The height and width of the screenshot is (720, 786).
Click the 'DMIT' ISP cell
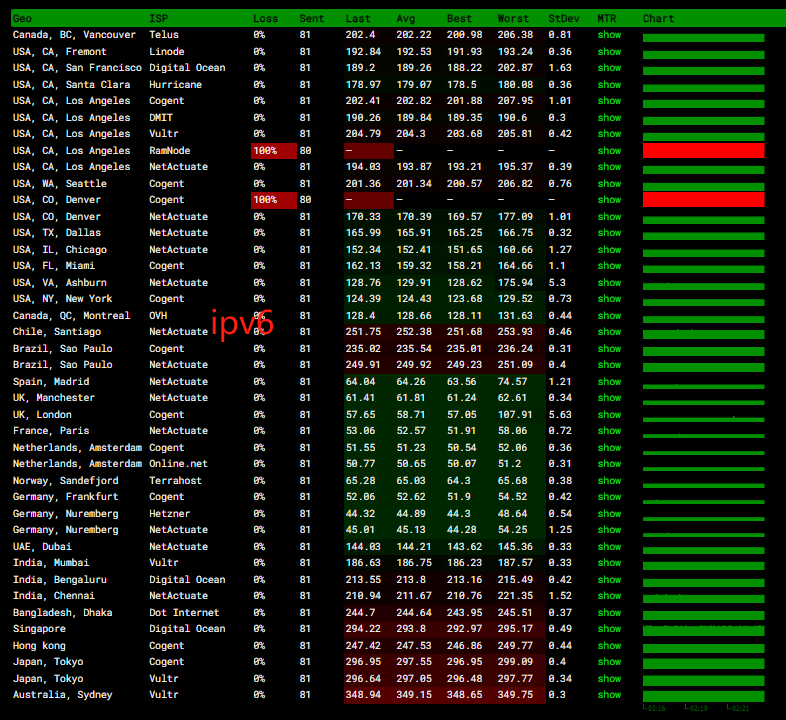pyautogui.click(x=161, y=118)
